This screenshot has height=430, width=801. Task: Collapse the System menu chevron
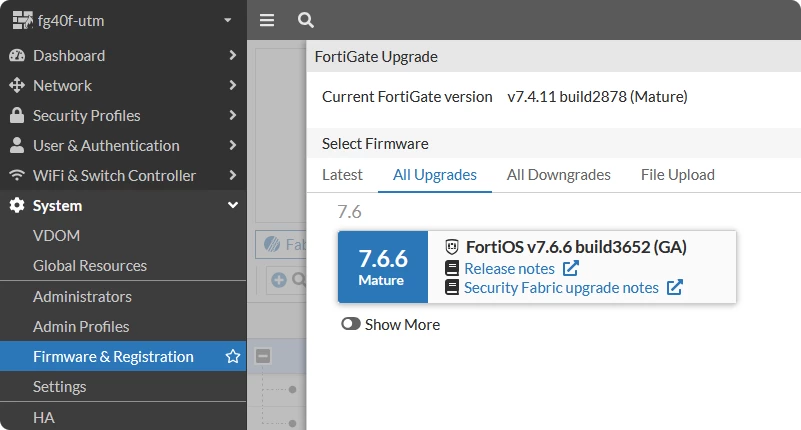pos(232,205)
